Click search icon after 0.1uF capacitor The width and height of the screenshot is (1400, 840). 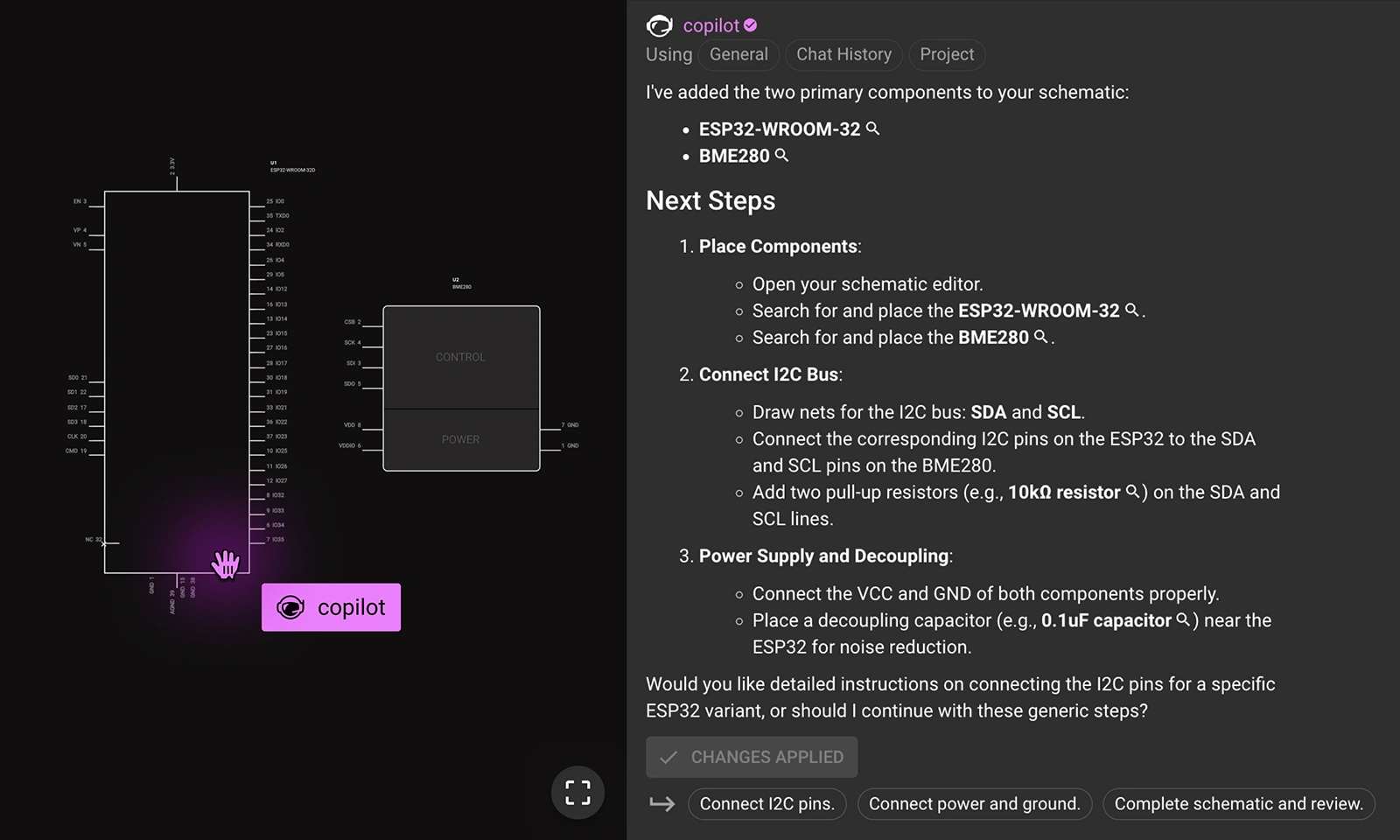click(x=1183, y=619)
